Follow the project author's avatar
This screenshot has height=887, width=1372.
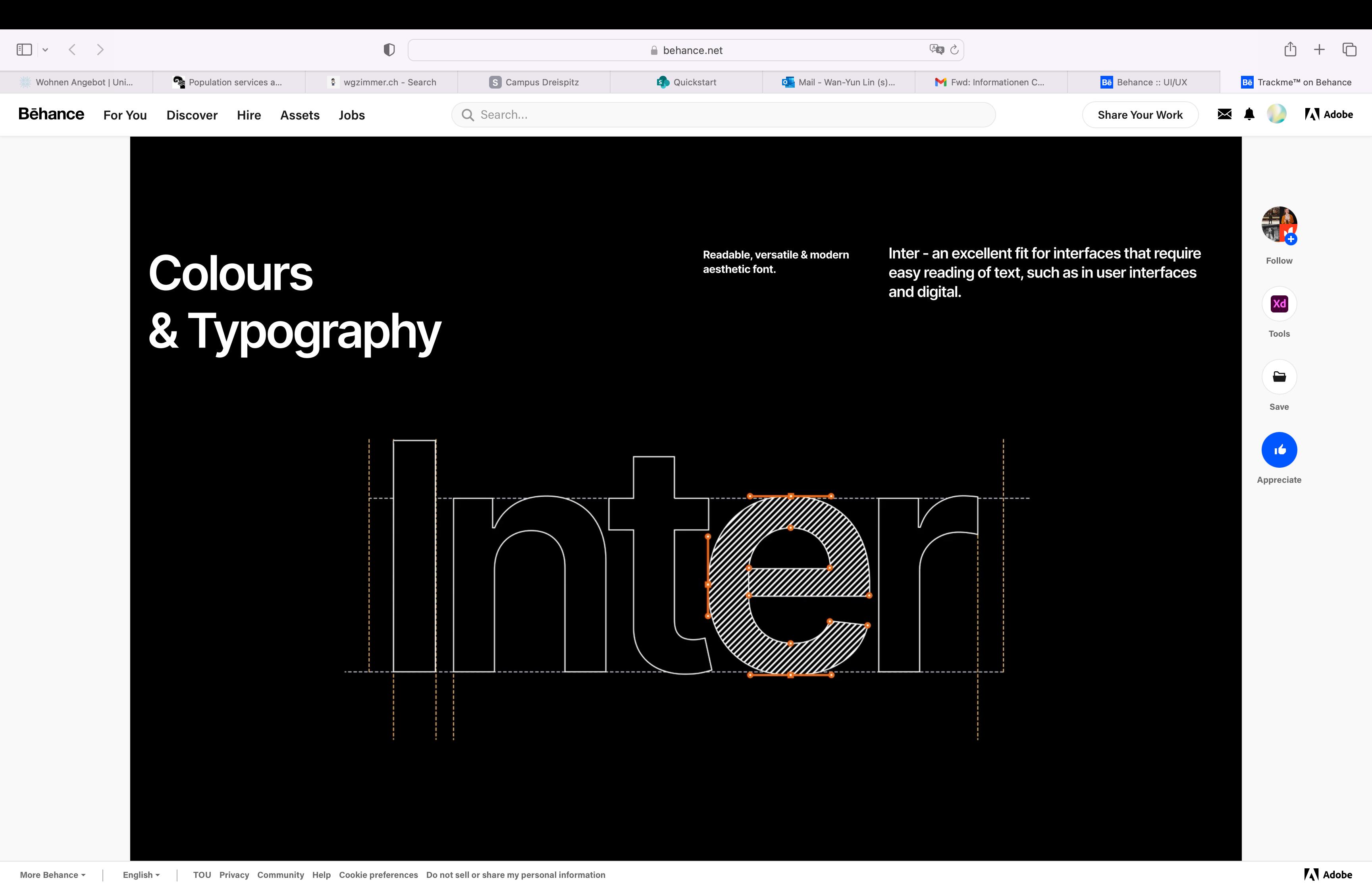(x=1279, y=224)
